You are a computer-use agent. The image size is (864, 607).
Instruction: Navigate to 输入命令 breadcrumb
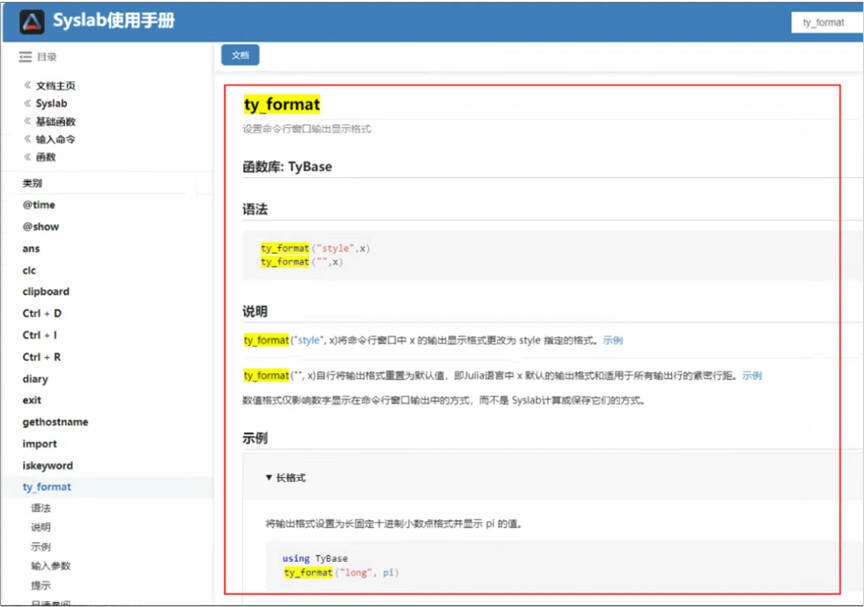56,139
